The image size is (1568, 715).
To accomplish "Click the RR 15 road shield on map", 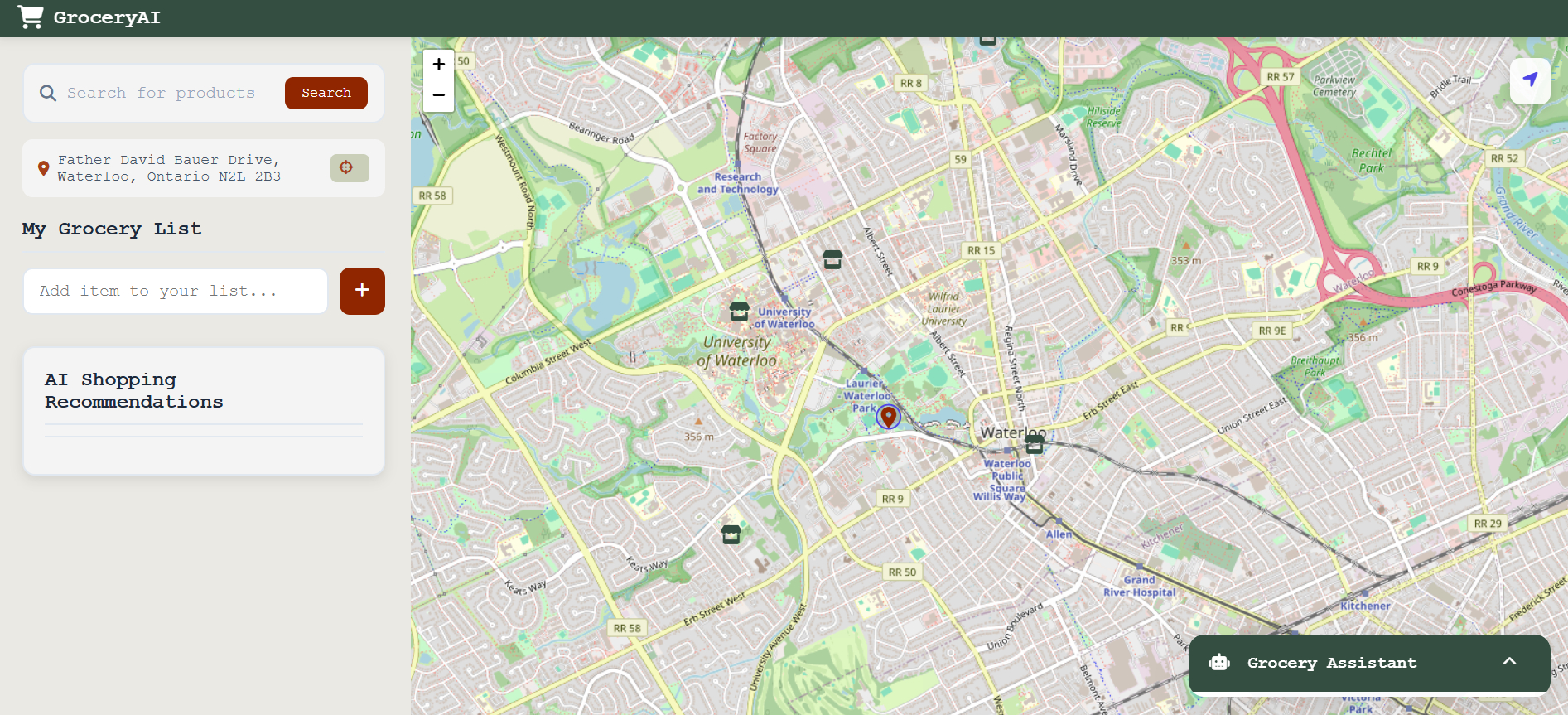I will (x=981, y=250).
